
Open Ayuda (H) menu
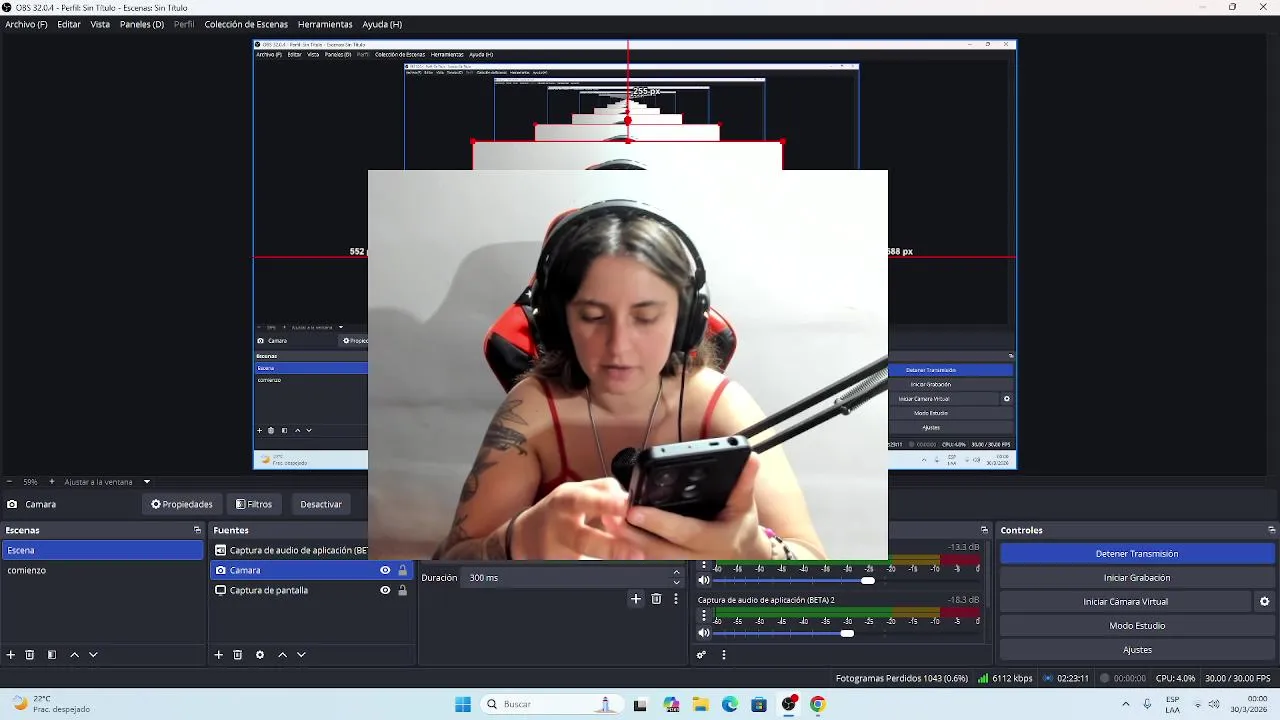pos(382,24)
